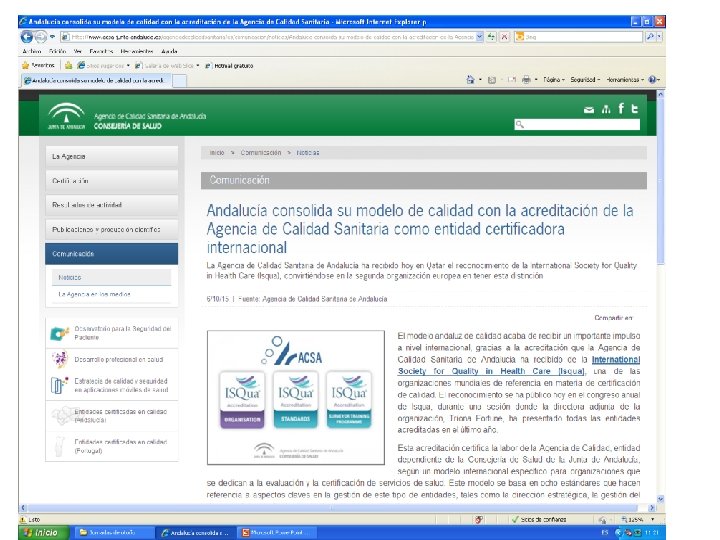The image size is (720, 540).
Task: Click the ACSA ISQua accreditation image
Action: tap(296, 397)
